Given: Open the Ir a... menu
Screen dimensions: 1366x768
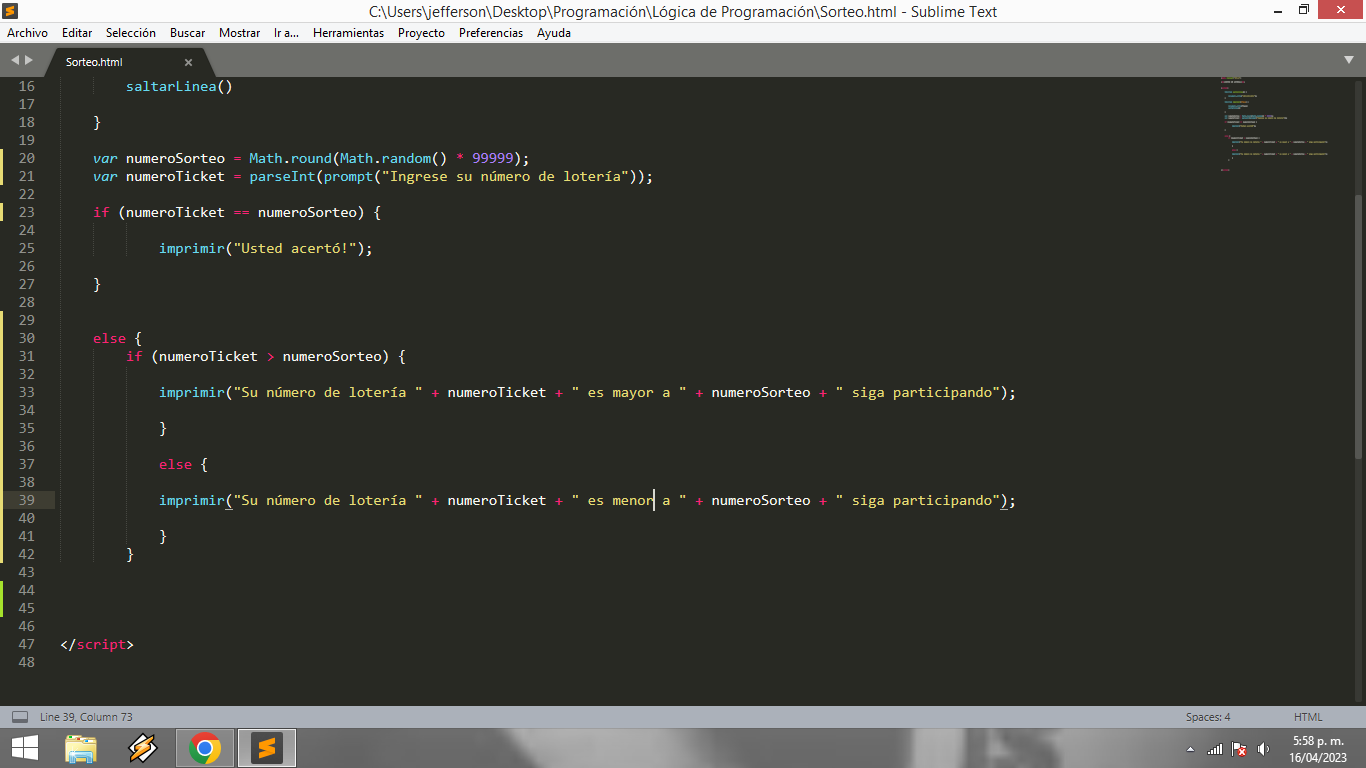Looking at the screenshot, I should click(x=286, y=33).
